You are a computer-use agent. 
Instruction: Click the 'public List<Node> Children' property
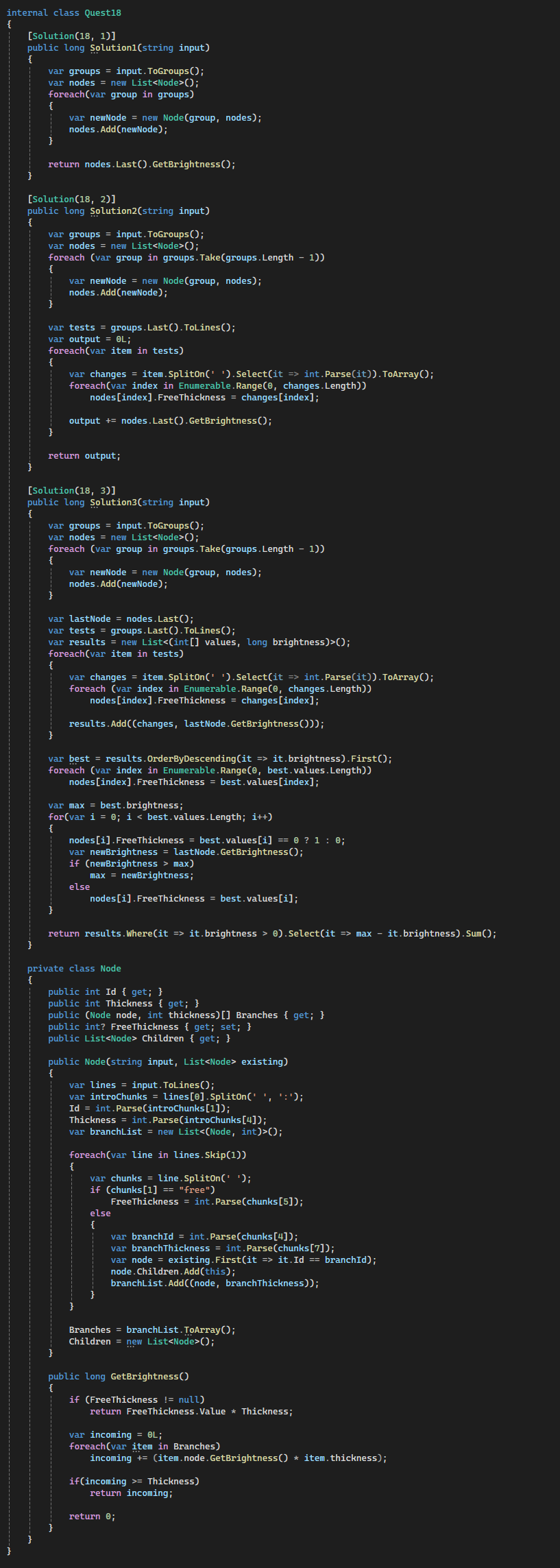140,1038
